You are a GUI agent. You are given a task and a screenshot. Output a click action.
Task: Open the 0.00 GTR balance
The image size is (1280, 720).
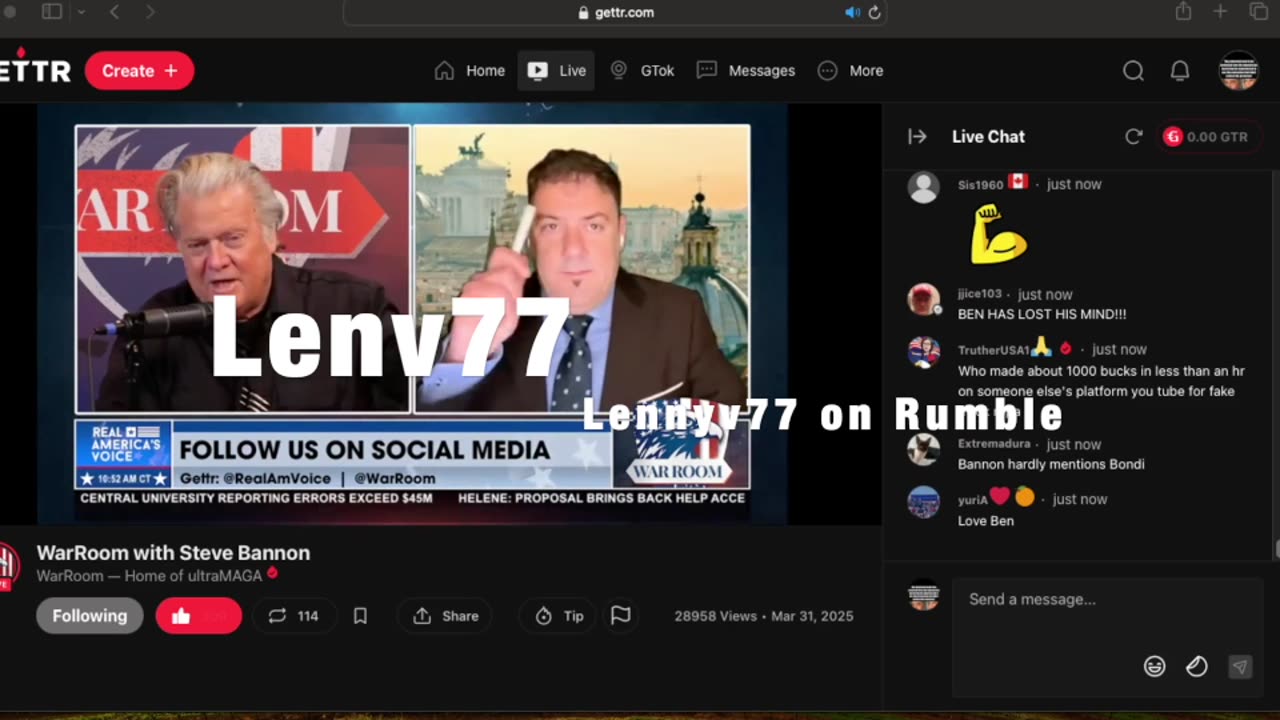[x=1207, y=137]
